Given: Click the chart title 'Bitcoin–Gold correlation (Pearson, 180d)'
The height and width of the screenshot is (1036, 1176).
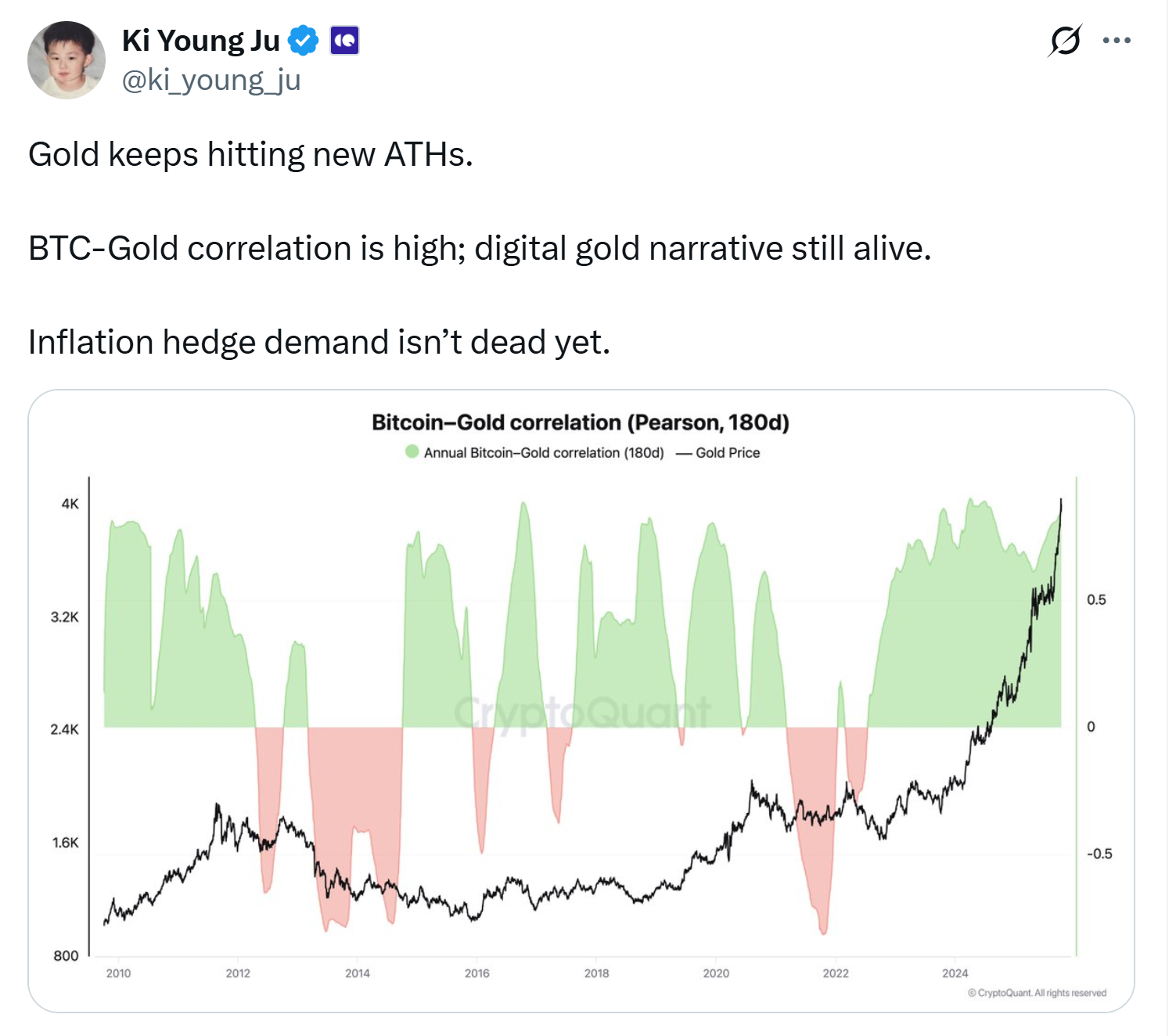Looking at the screenshot, I should [581, 423].
